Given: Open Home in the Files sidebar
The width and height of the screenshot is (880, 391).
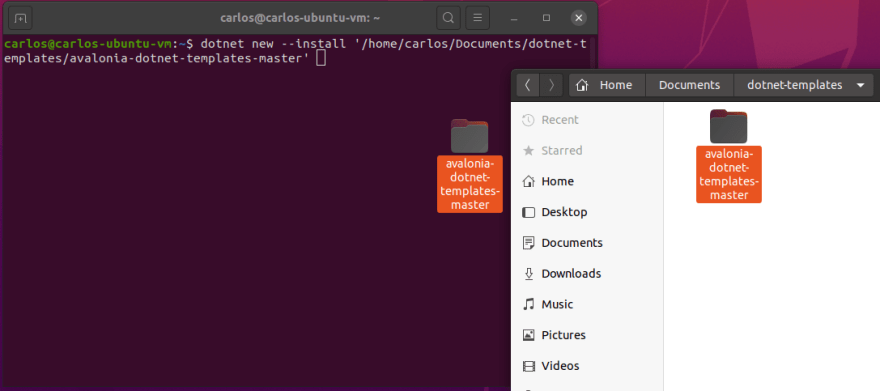Looking at the screenshot, I should pos(587,182).
